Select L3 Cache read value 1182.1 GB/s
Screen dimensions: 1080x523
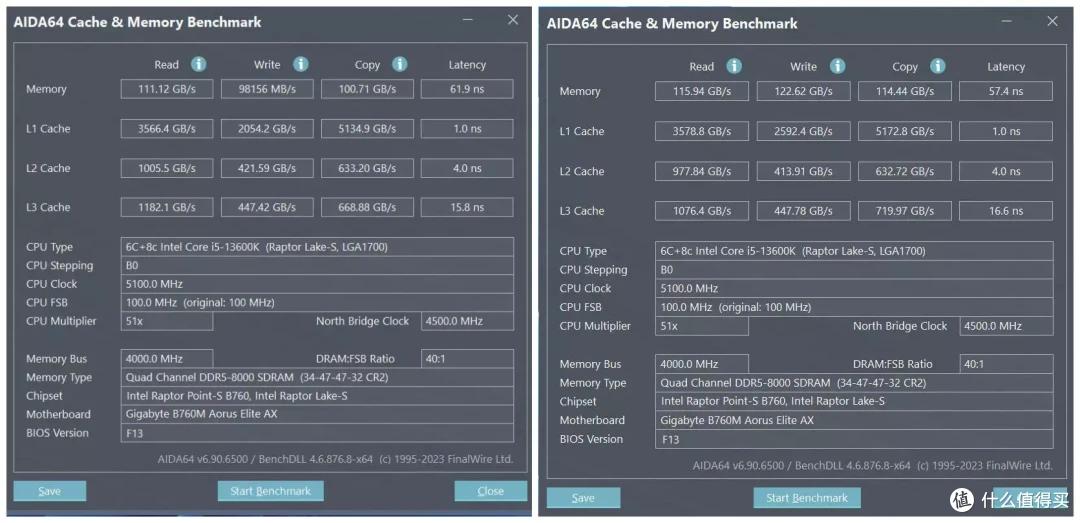click(x=167, y=207)
